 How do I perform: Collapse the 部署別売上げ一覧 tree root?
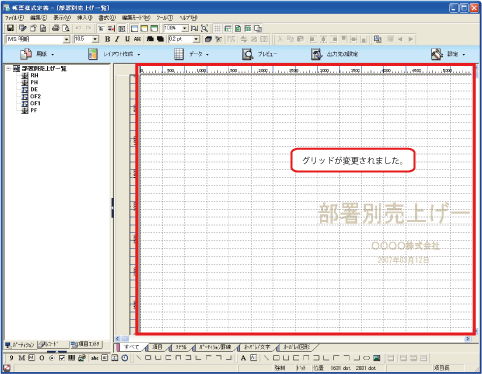8,69
